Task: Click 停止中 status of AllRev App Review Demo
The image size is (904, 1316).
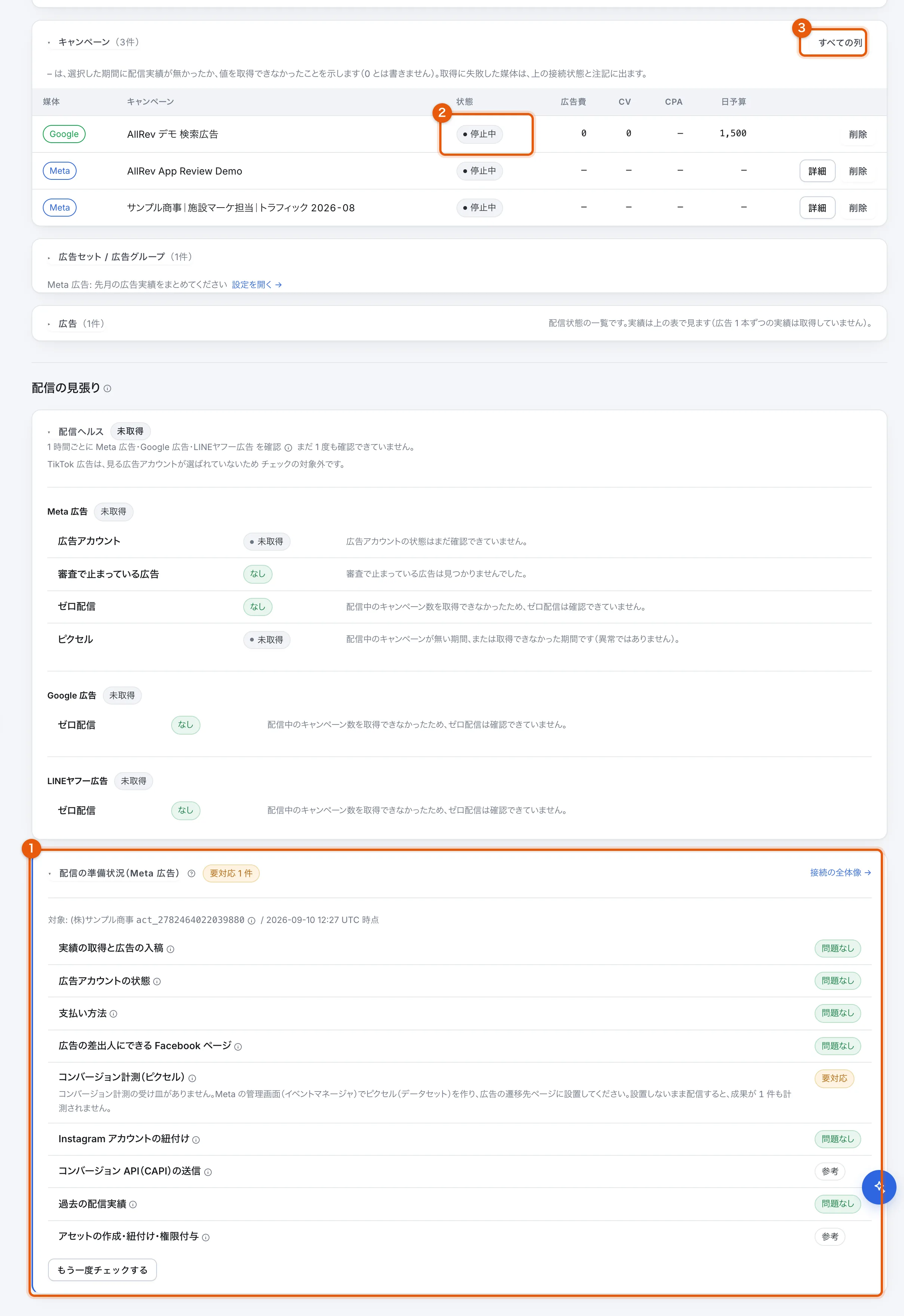Action: (479, 170)
